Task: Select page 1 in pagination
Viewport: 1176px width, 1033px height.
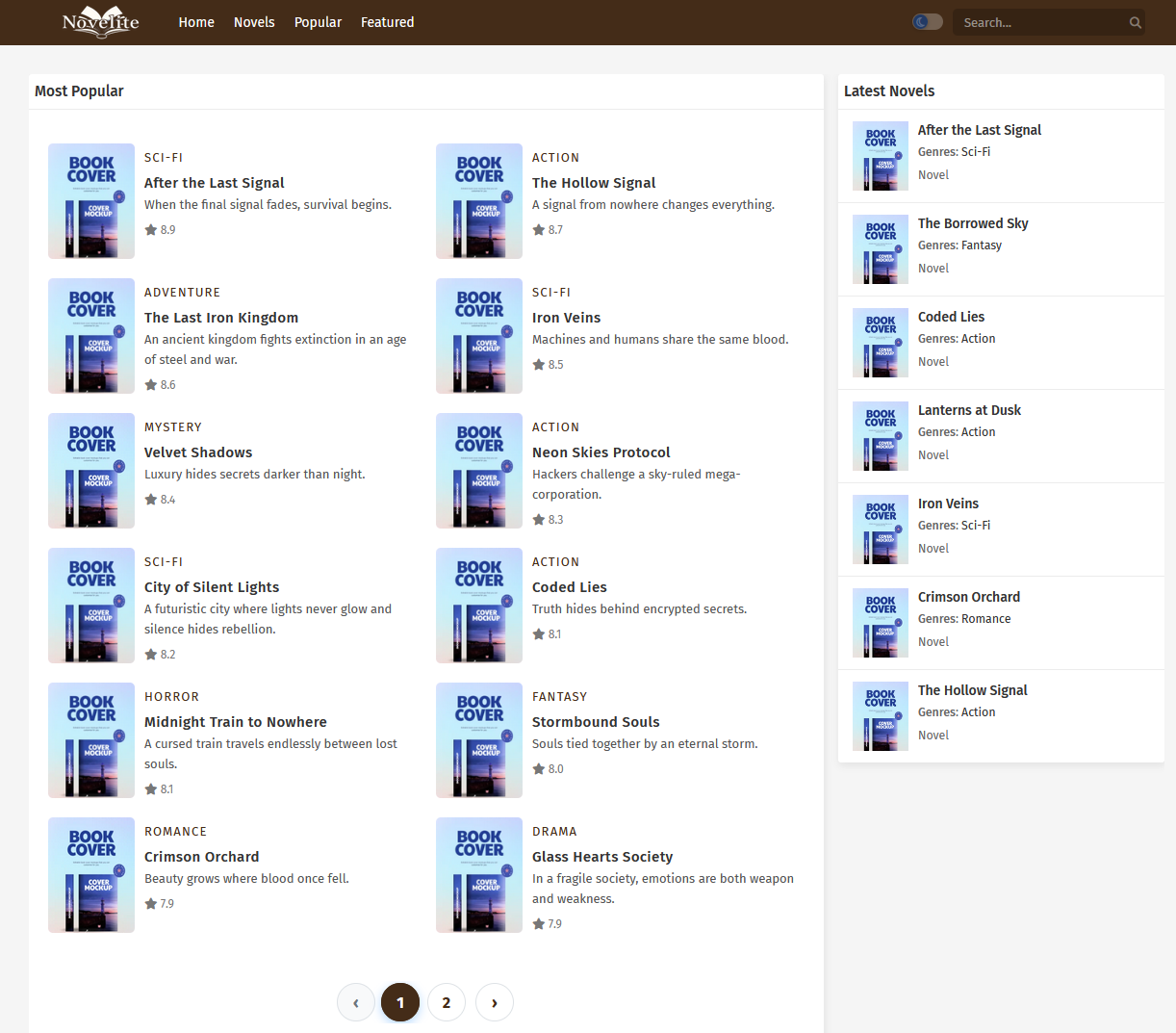Action: click(x=400, y=1002)
